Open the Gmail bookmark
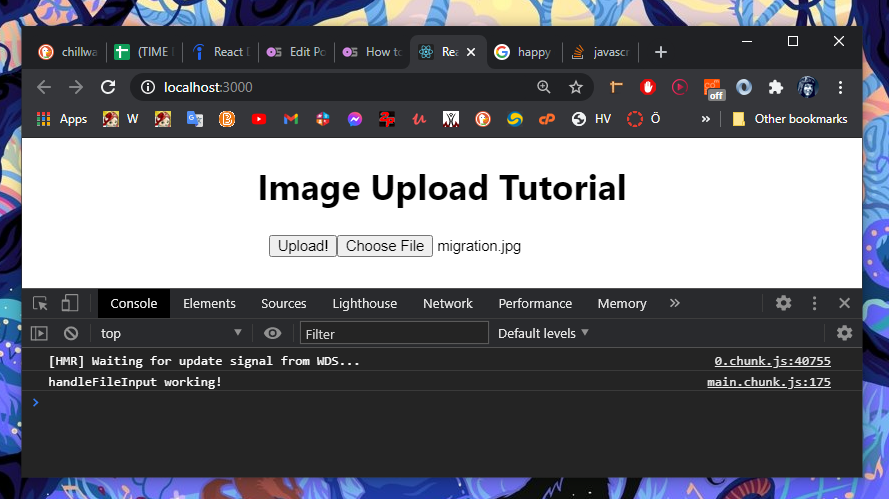 [x=291, y=119]
